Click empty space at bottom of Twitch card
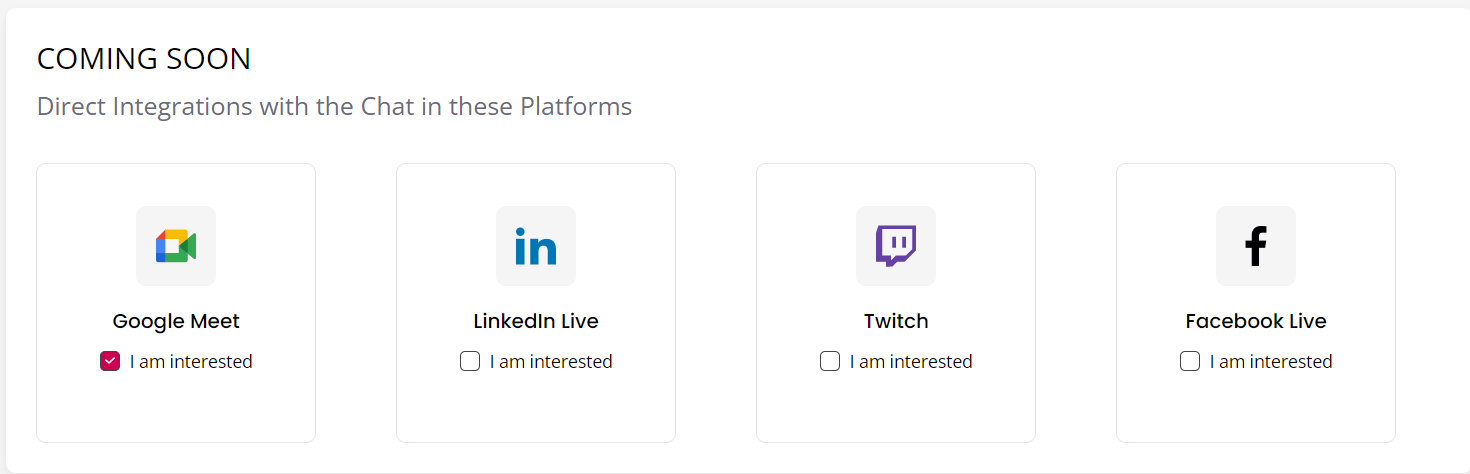The height and width of the screenshot is (474, 1470). click(896, 410)
